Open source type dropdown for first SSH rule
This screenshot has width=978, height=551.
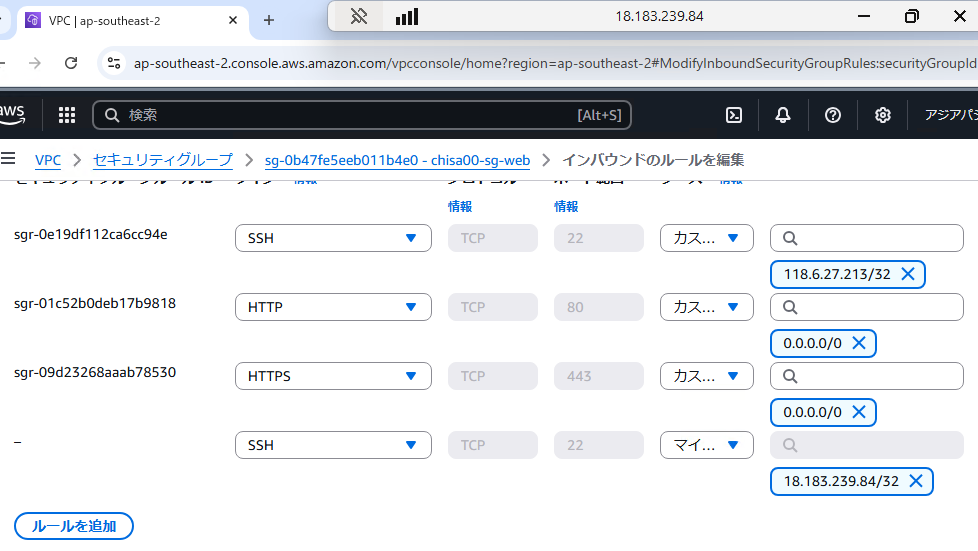tap(706, 238)
